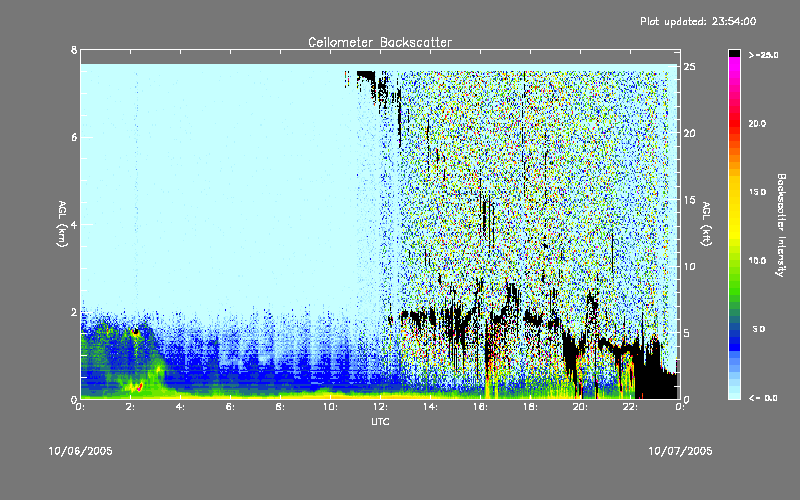Select the 'Backscatter Intensity' colorbar label
The height and width of the screenshot is (500, 800).
pos(781,225)
